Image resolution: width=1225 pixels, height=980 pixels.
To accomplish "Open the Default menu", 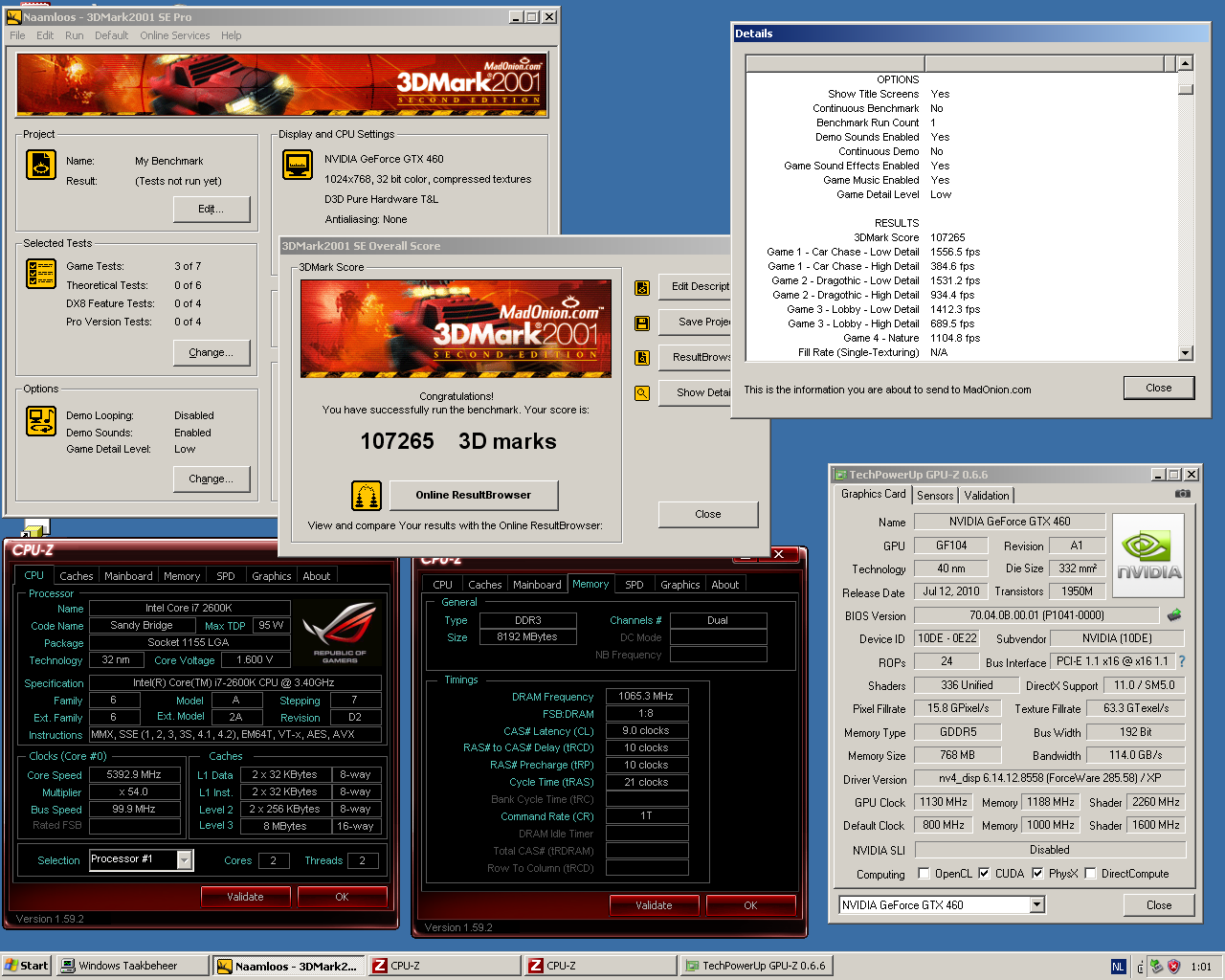I will (x=111, y=35).
